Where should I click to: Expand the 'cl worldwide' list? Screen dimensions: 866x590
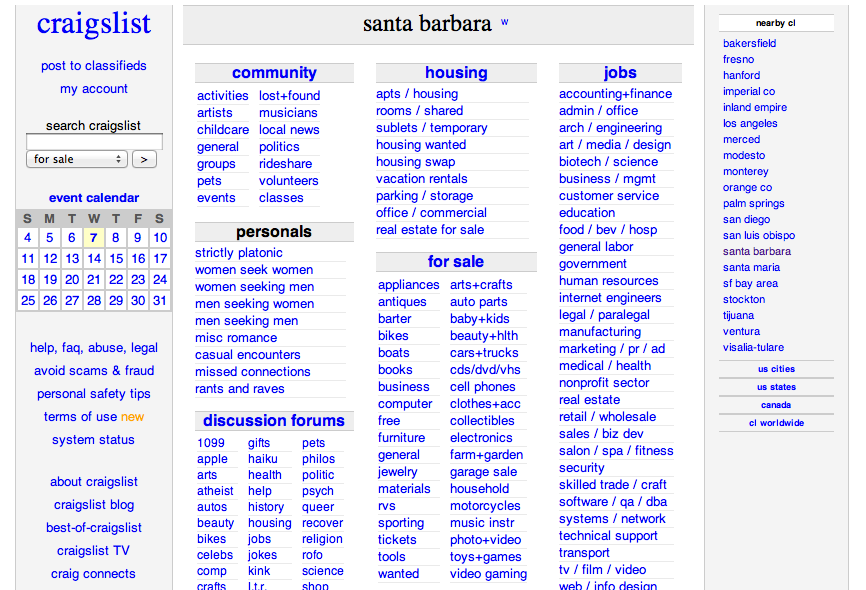point(777,423)
